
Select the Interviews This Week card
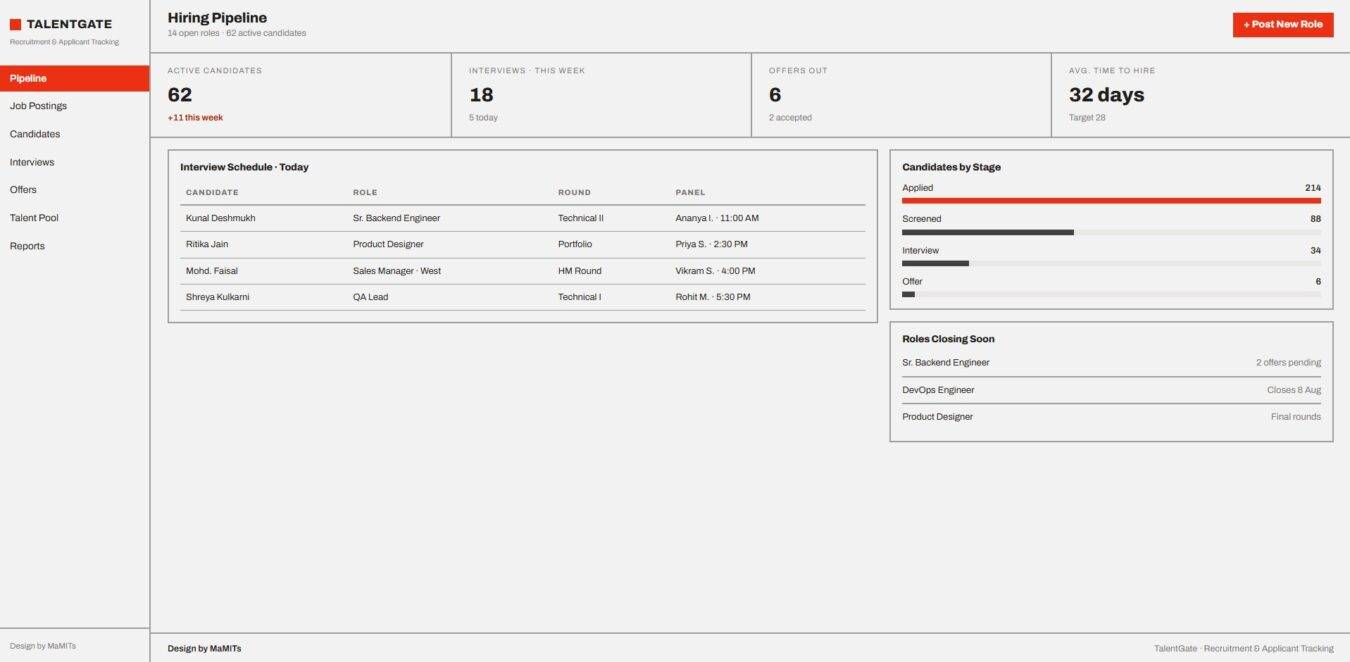click(601, 95)
